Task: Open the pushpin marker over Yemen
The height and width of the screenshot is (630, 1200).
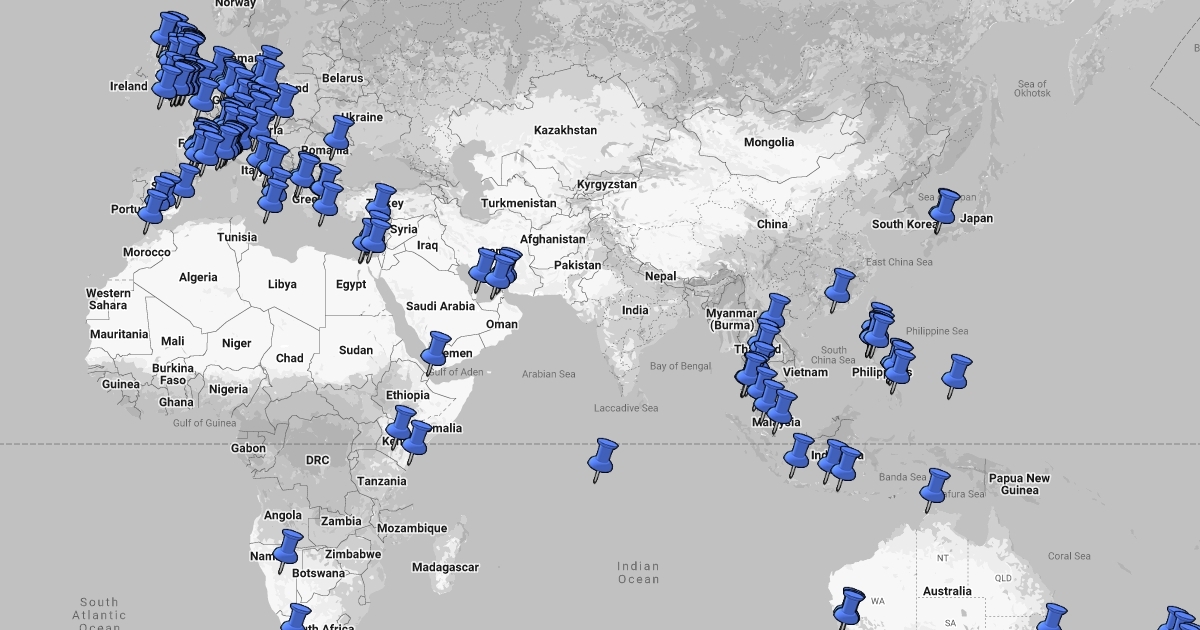Action: 436,351
